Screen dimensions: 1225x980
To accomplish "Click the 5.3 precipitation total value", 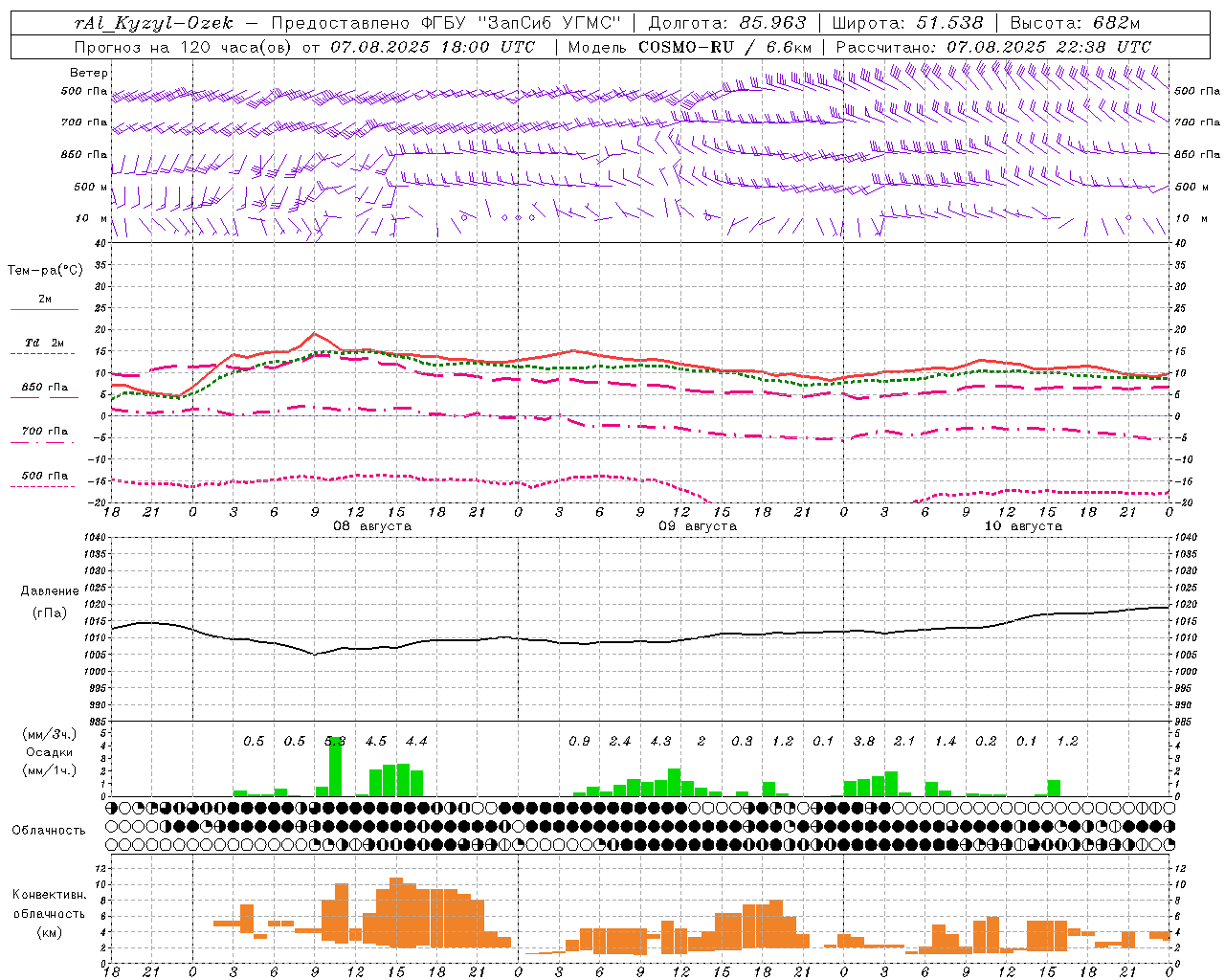I will [x=335, y=741].
